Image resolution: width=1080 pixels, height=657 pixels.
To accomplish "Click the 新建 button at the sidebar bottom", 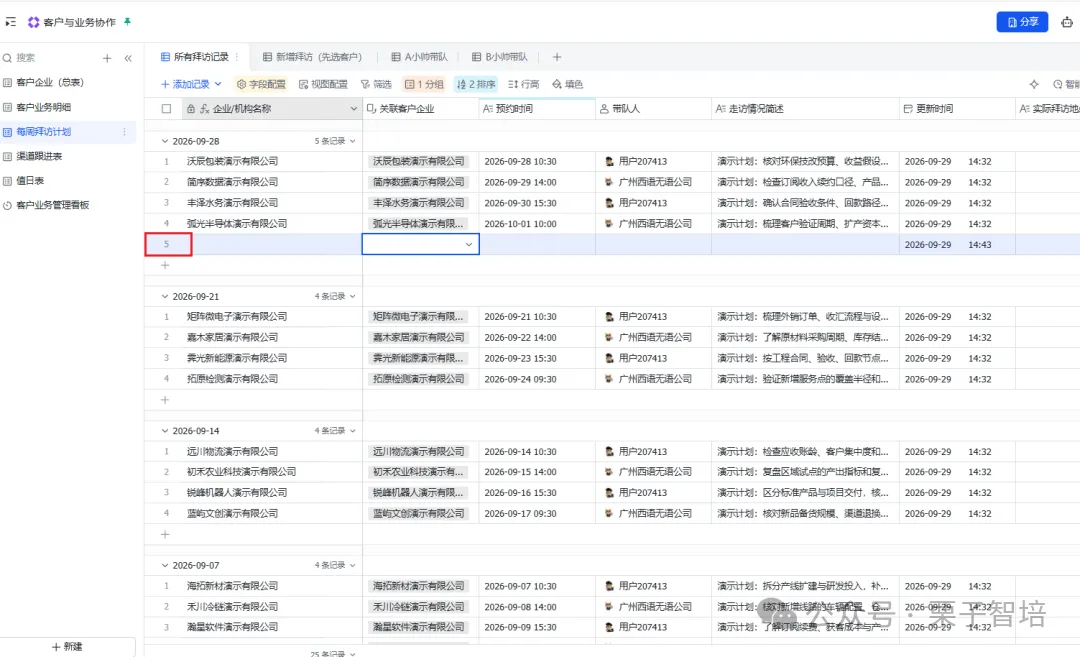I will pos(68,647).
